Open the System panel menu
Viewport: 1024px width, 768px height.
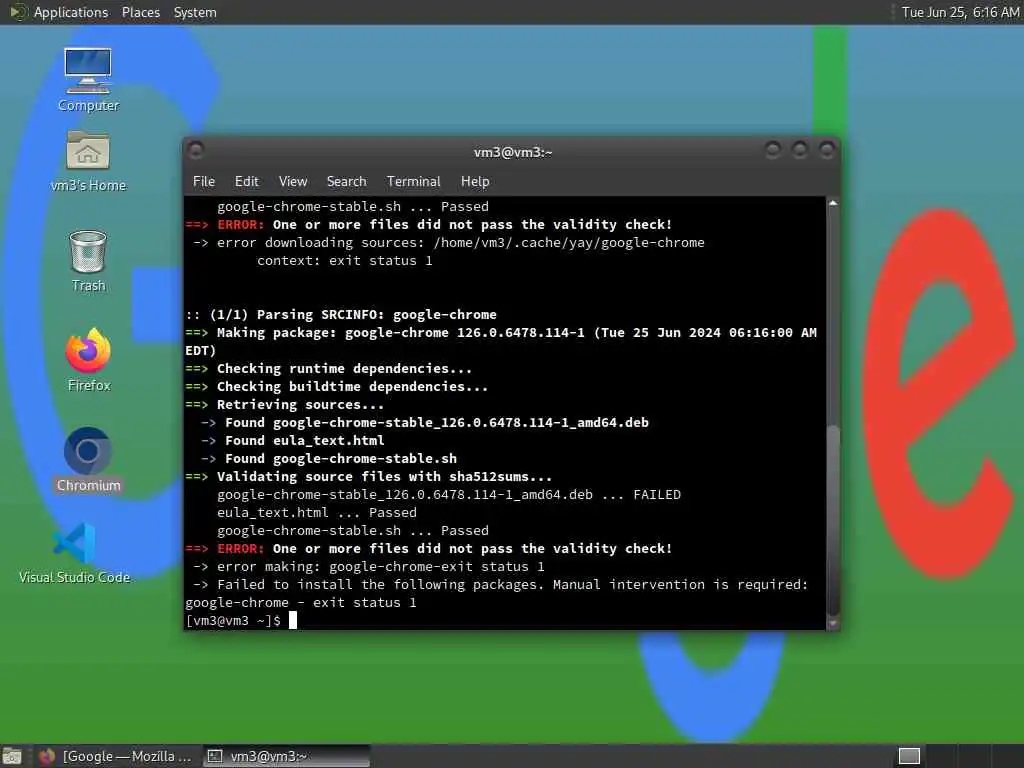coord(195,12)
